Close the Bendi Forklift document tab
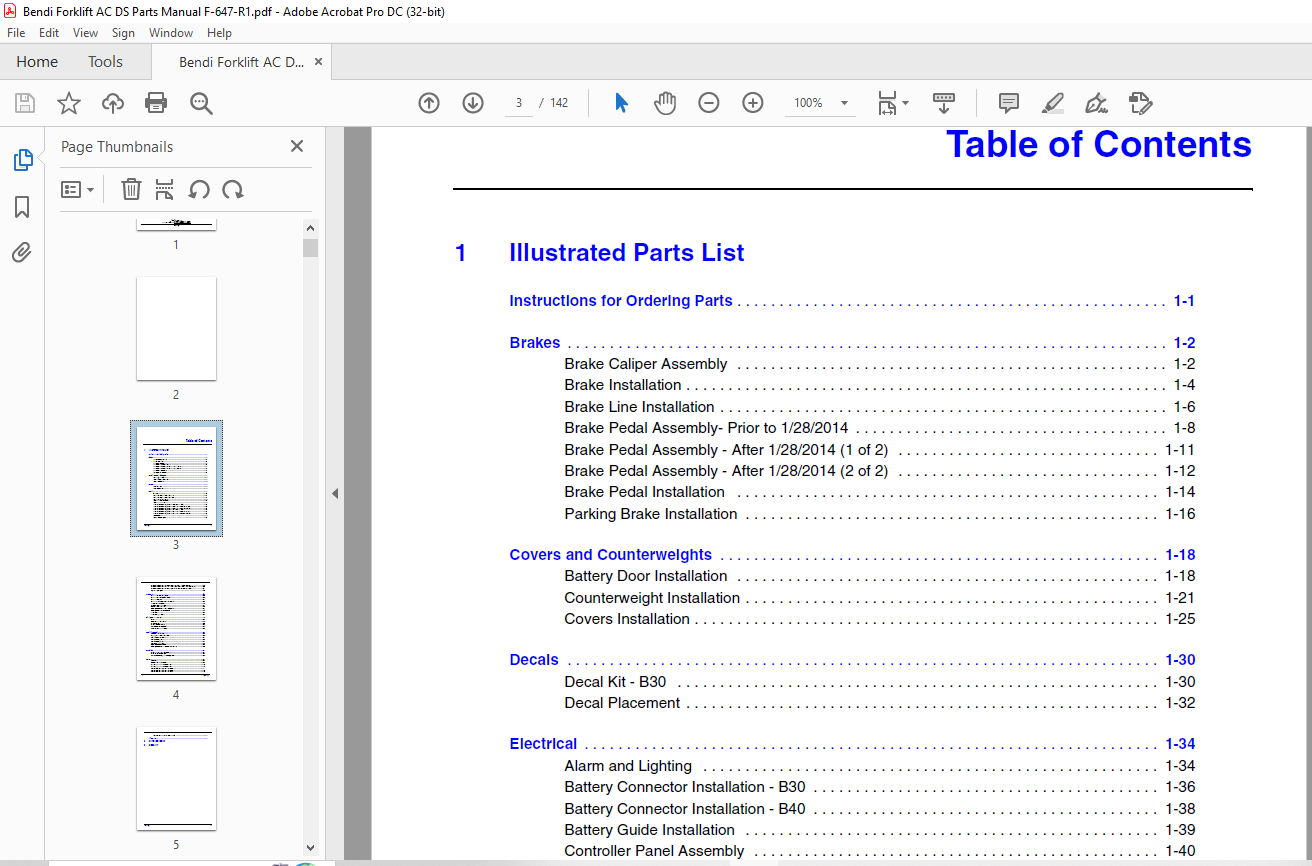Screen dimensions: 1312x866 click(x=319, y=62)
